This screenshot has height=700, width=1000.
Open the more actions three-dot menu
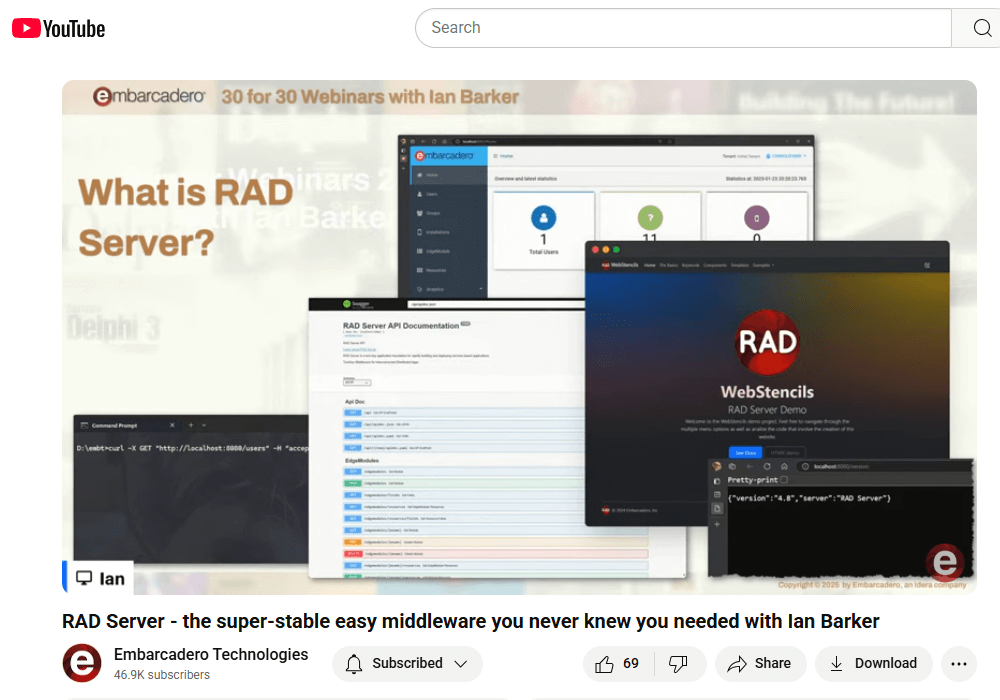[959, 664]
